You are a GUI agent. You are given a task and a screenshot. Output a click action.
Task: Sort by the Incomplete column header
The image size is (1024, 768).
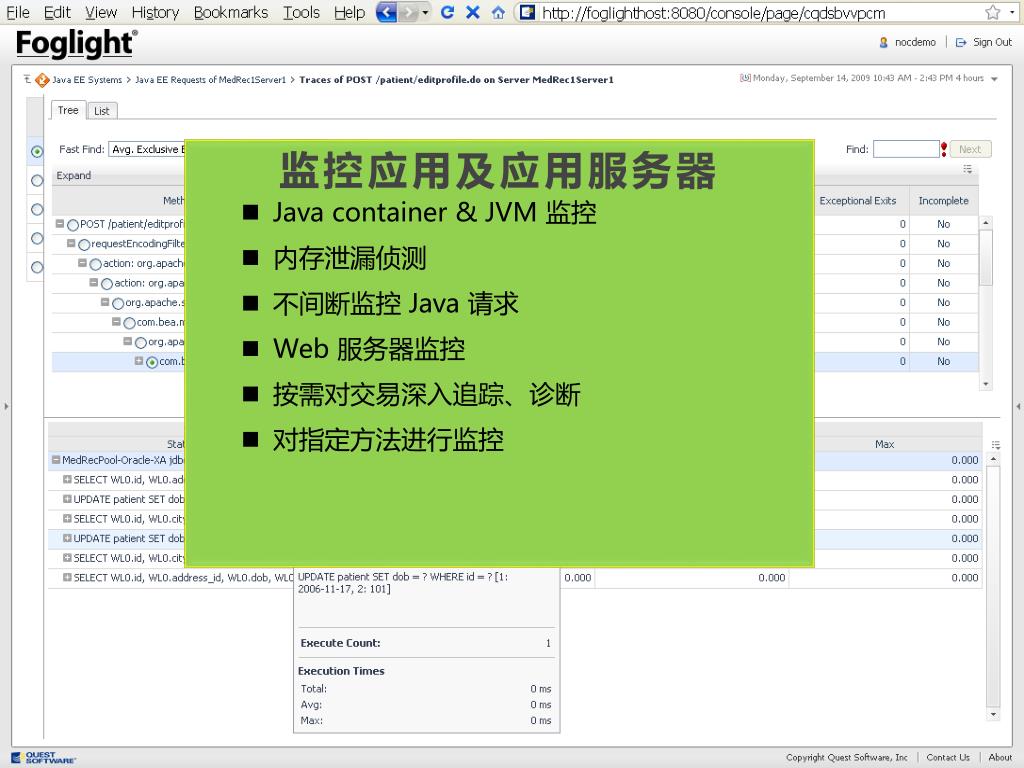tap(943, 200)
